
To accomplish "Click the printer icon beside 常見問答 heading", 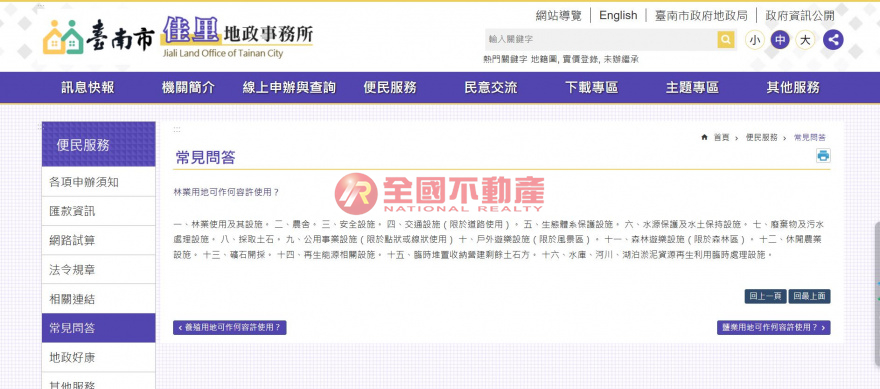I will click(x=823, y=156).
